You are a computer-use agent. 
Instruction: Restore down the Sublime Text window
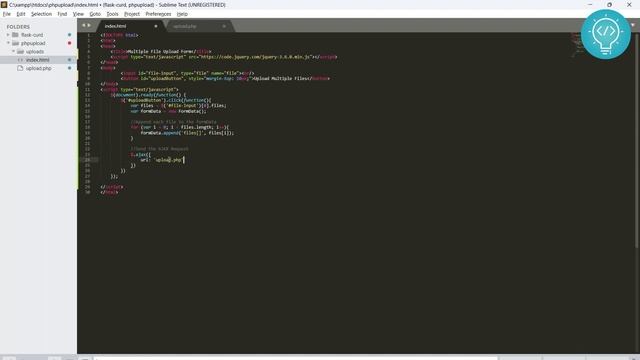tap(609, 4)
